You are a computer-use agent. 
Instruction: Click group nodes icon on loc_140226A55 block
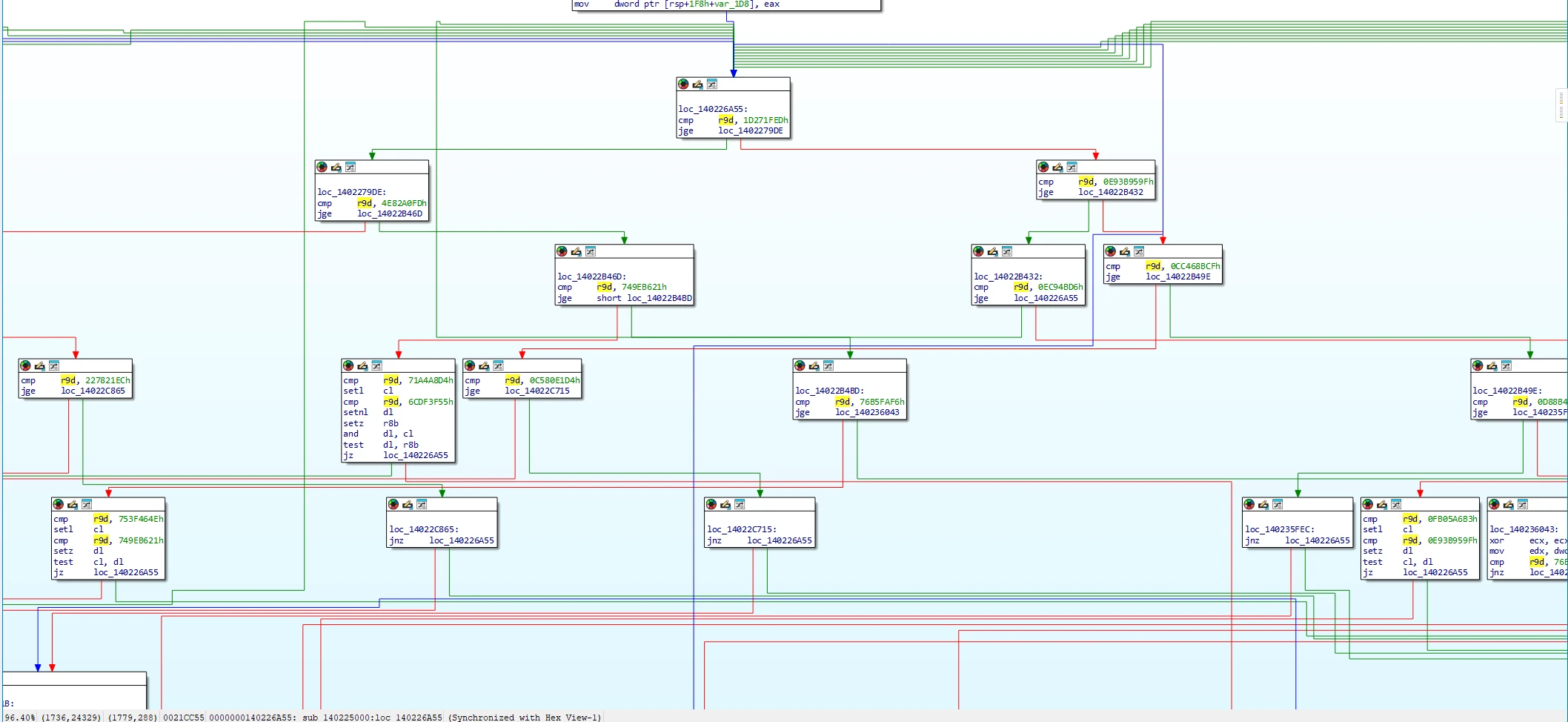point(711,84)
